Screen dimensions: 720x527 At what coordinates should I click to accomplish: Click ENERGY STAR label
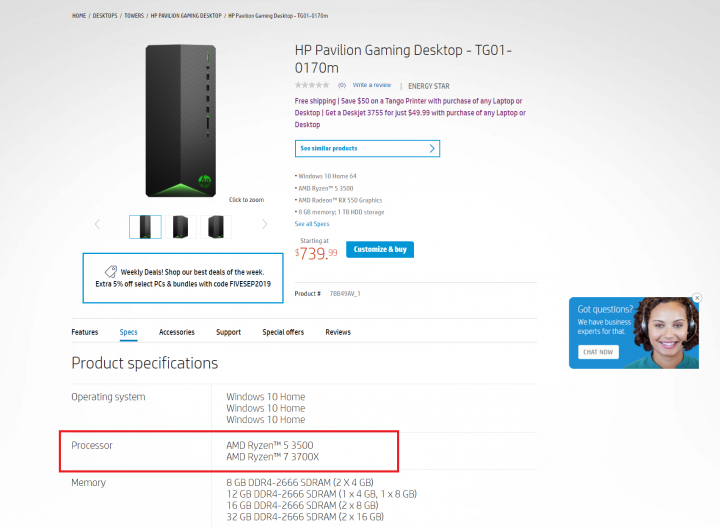428,86
